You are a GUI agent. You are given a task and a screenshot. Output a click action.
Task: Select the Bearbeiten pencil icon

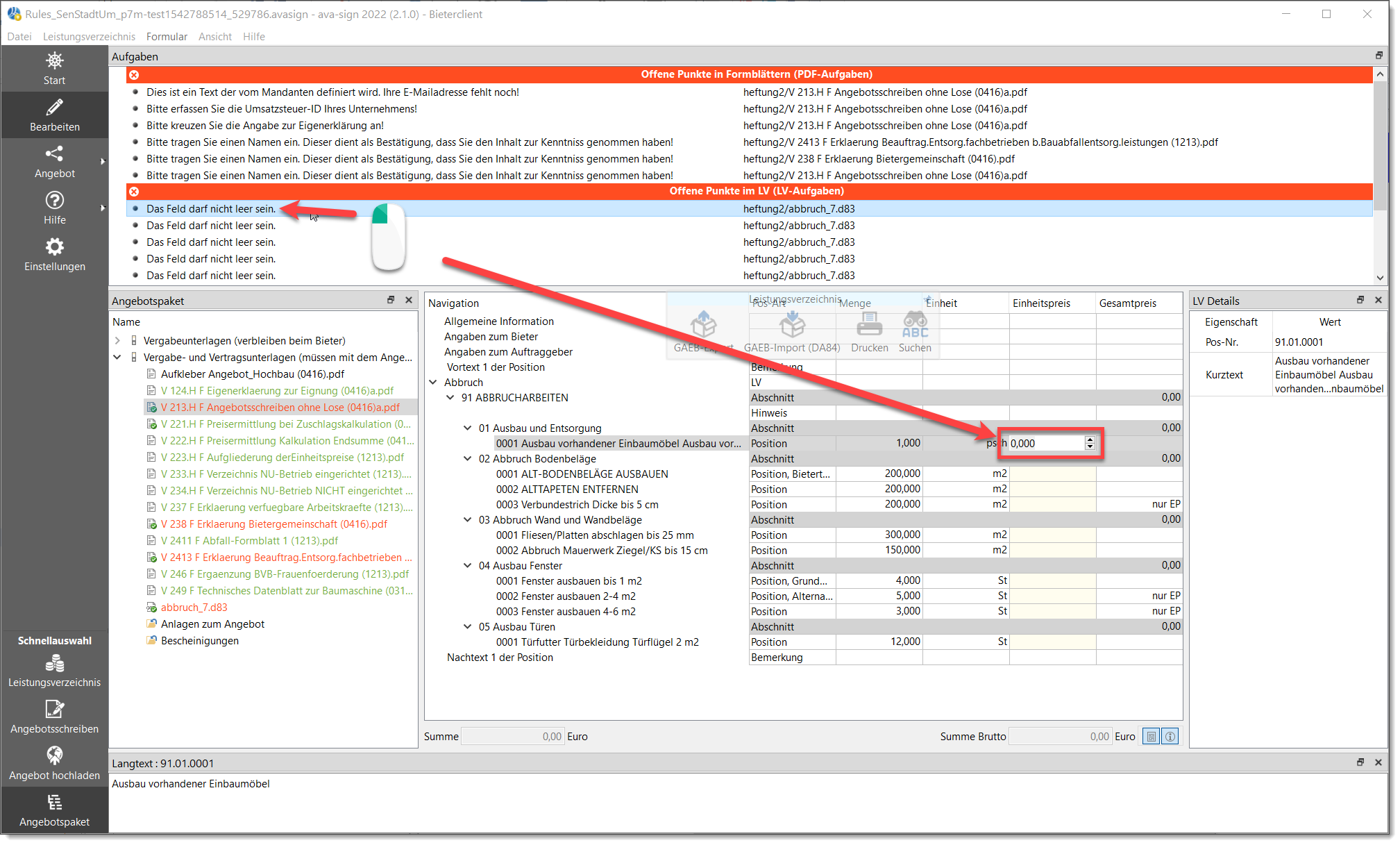pyautogui.click(x=54, y=107)
